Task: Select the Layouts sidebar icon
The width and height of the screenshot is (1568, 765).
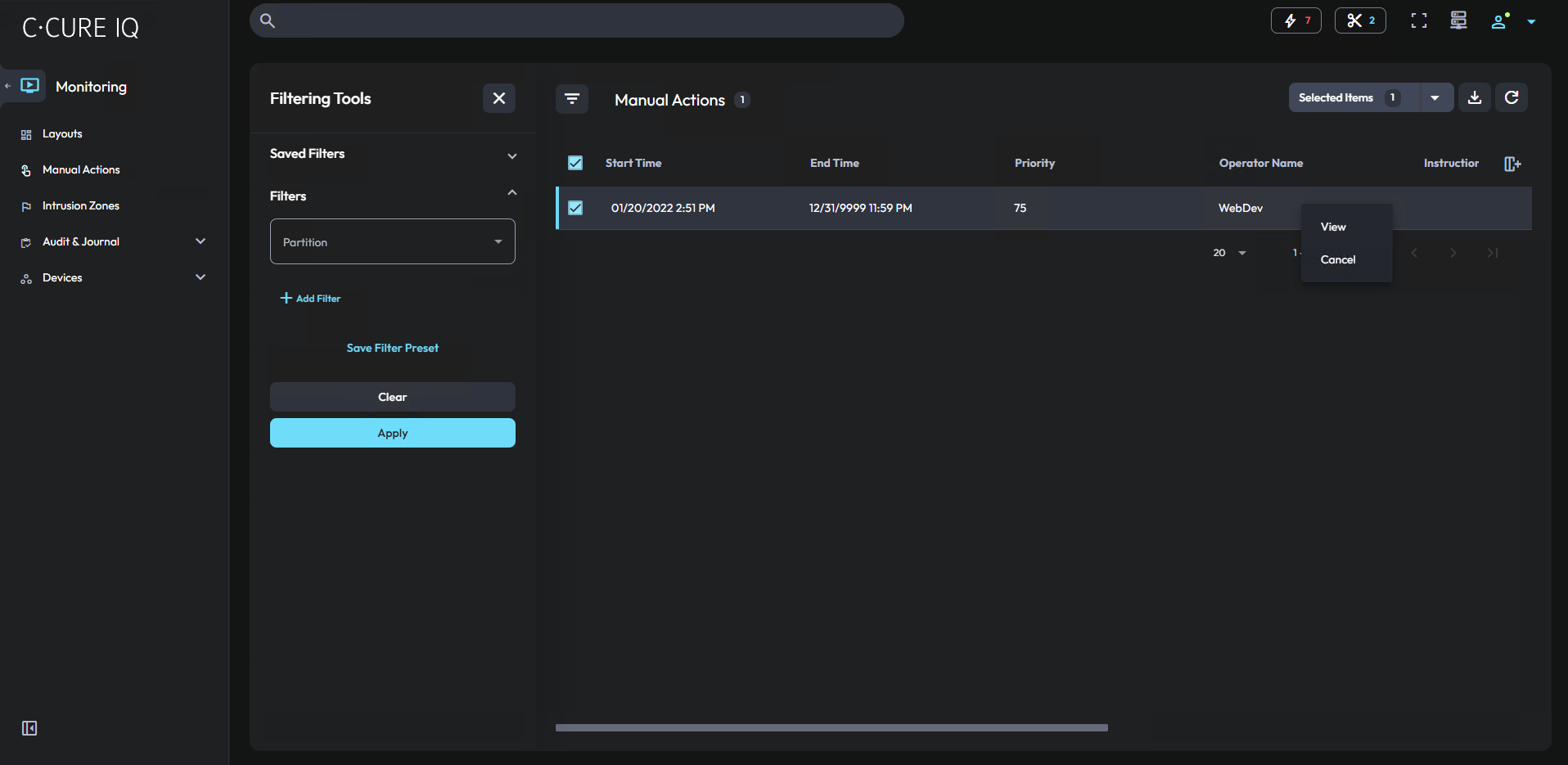Action: pos(26,133)
